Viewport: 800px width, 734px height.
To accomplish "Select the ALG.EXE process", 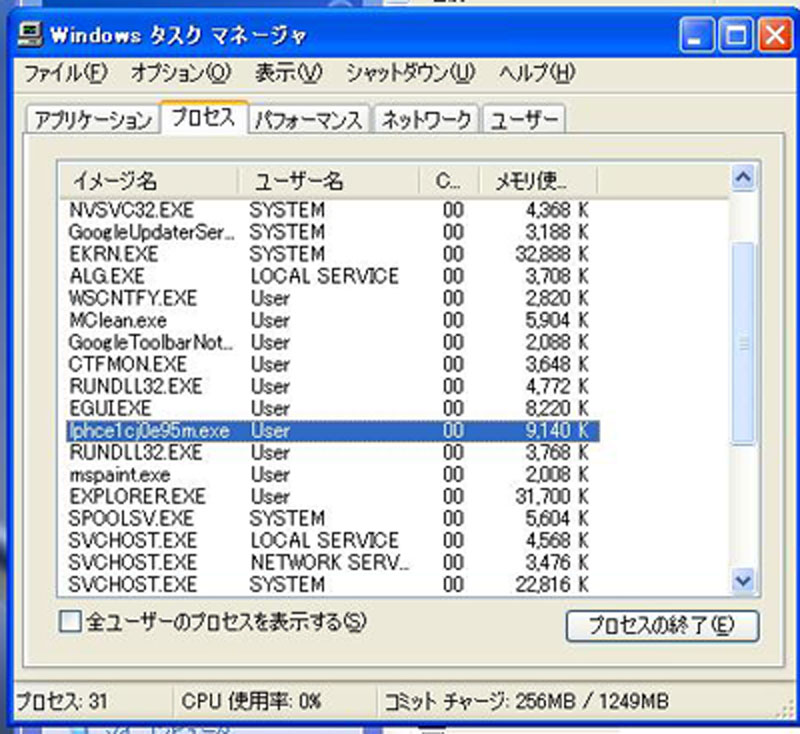I will coord(333,276).
